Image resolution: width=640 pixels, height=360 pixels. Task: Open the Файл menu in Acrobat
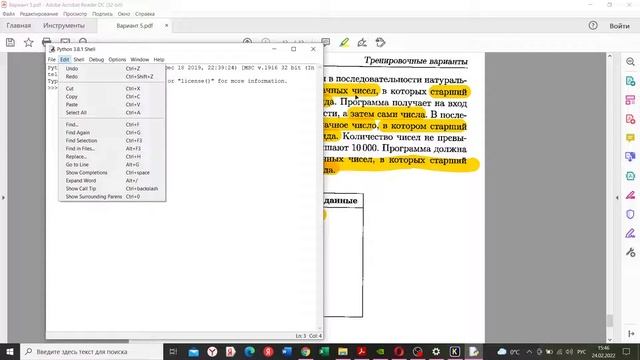pos(9,14)
